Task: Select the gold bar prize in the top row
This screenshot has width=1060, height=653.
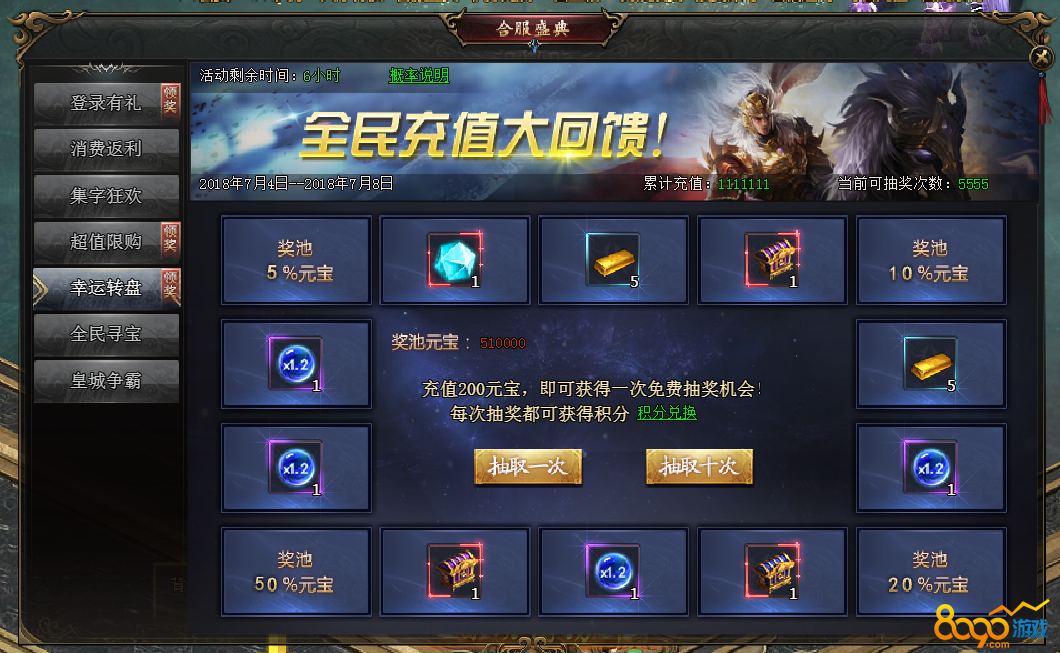Action: [613, 260]
